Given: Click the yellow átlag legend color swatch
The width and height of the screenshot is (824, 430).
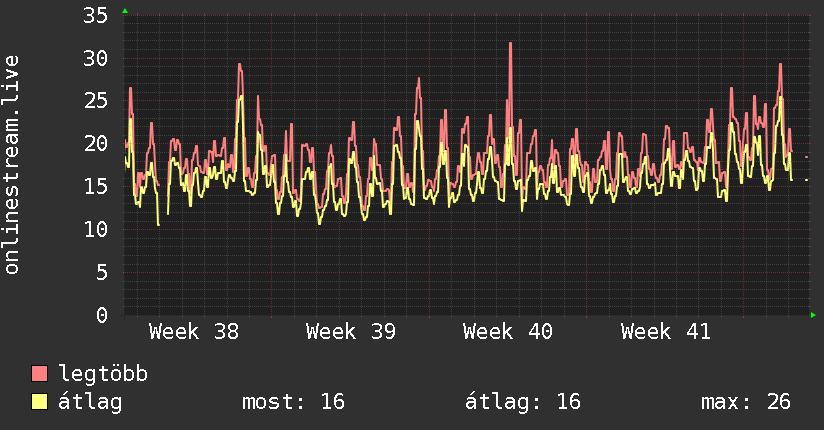Looking at the screenshot, I should [39, 402].
